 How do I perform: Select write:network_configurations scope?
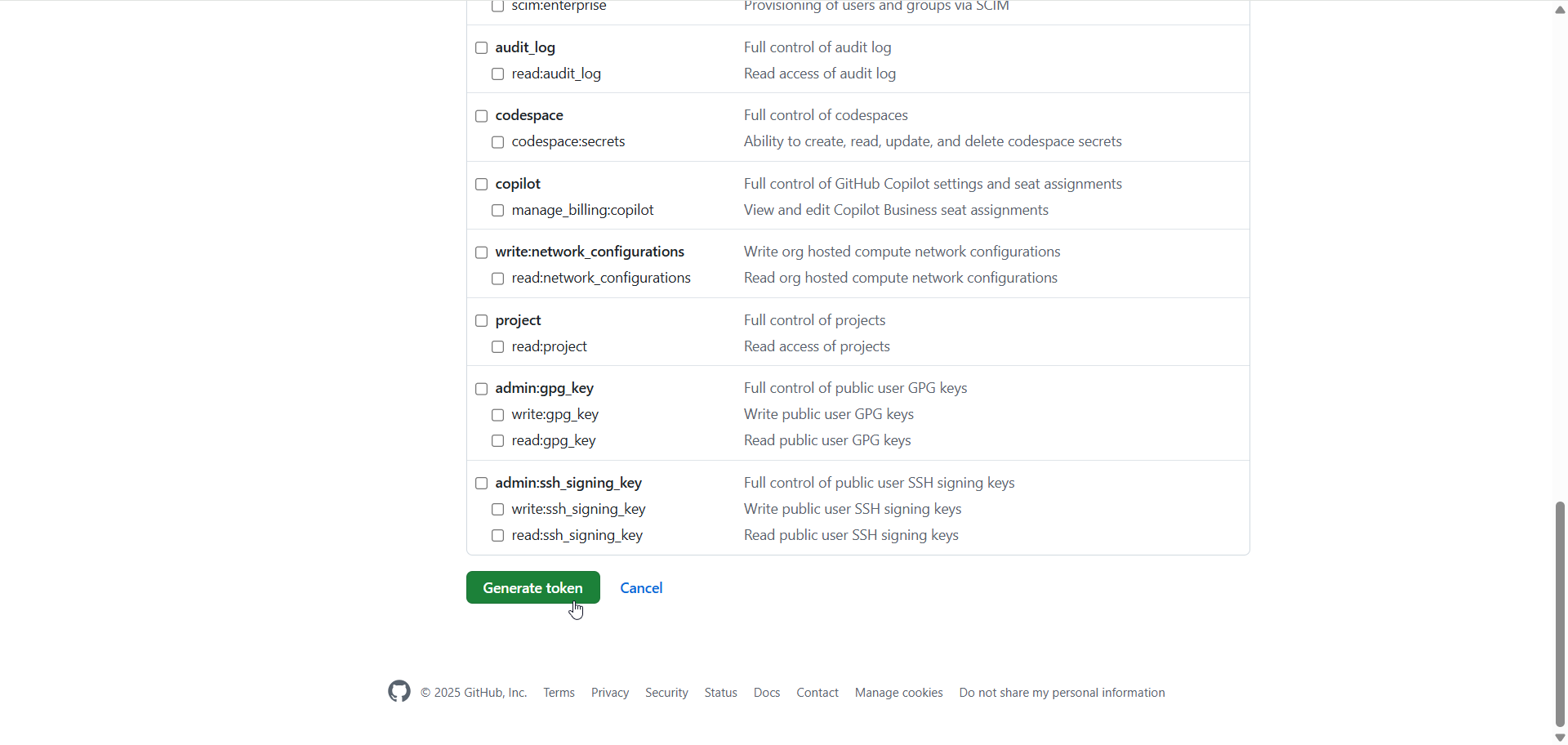click(x=481, y=252)
